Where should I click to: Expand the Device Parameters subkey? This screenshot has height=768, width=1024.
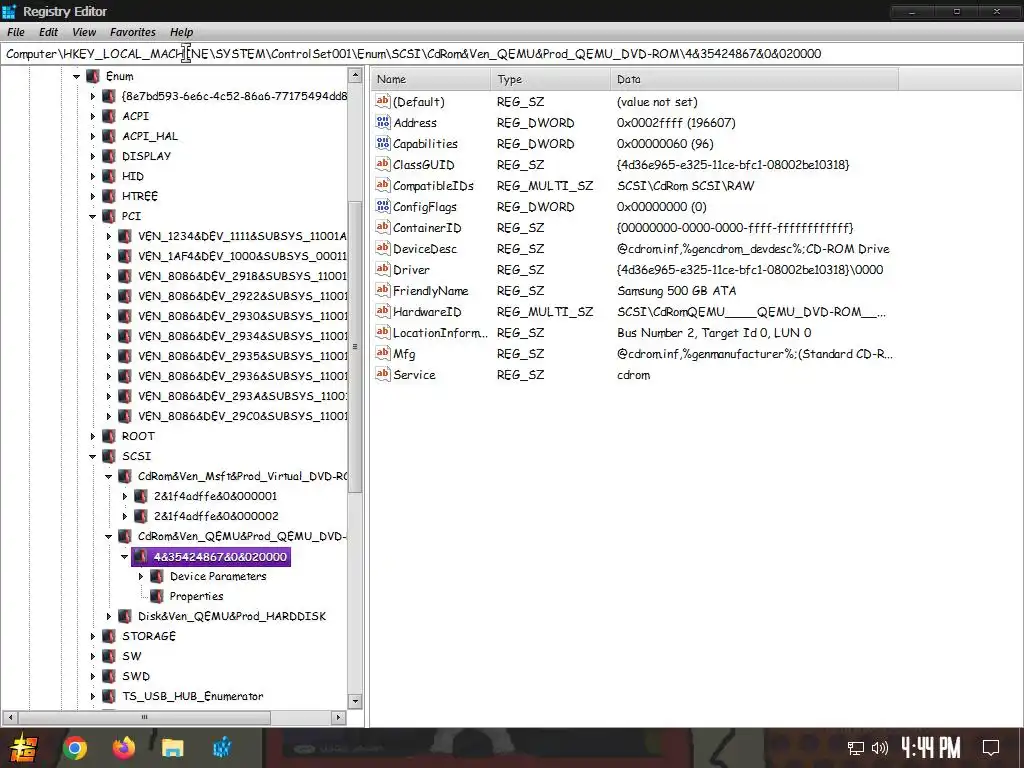click(141, 577)
